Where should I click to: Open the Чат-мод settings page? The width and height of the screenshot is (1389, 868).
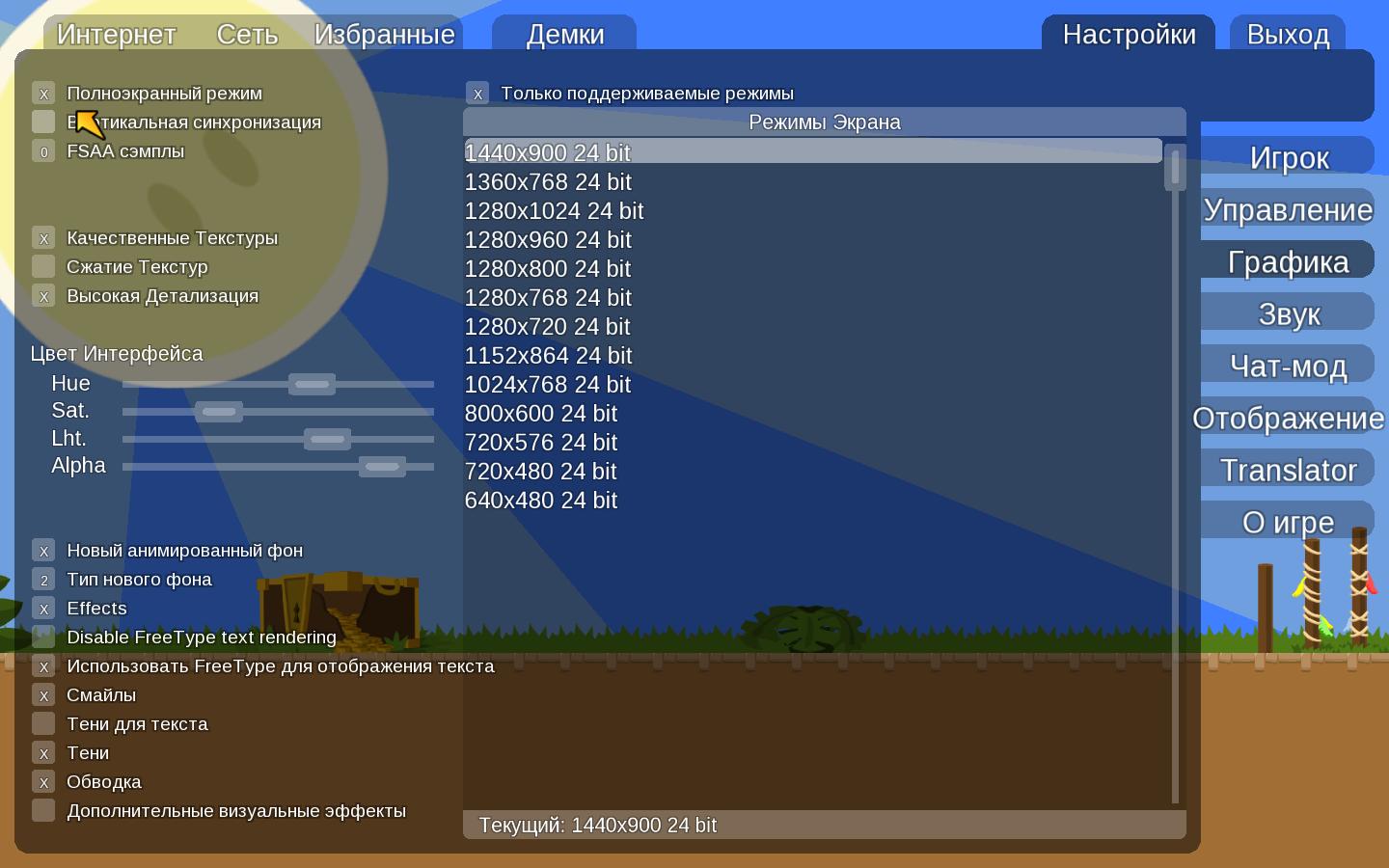[x=1289, y=366]
